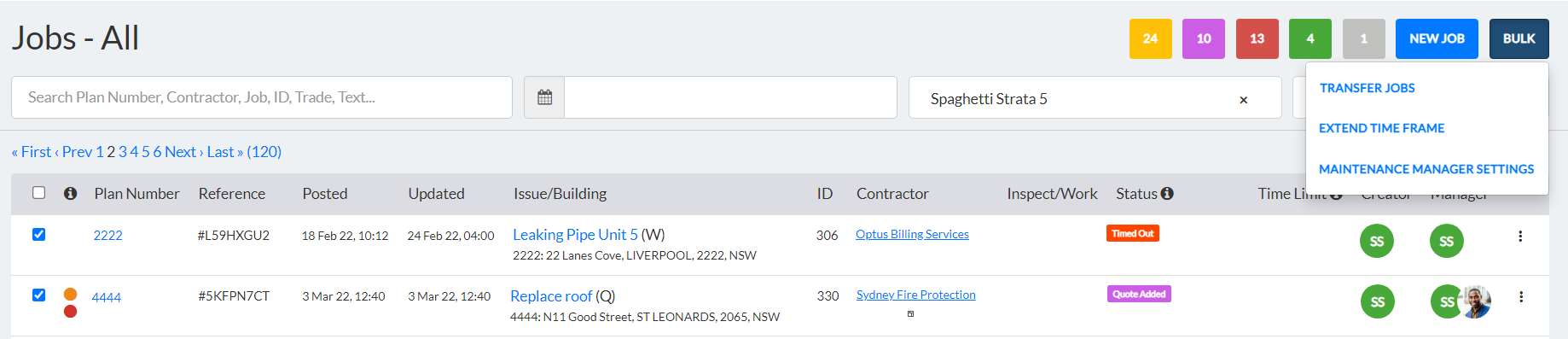The image size is (1568, 339).
Task: Click the info icon in table header
Action: 71,194
